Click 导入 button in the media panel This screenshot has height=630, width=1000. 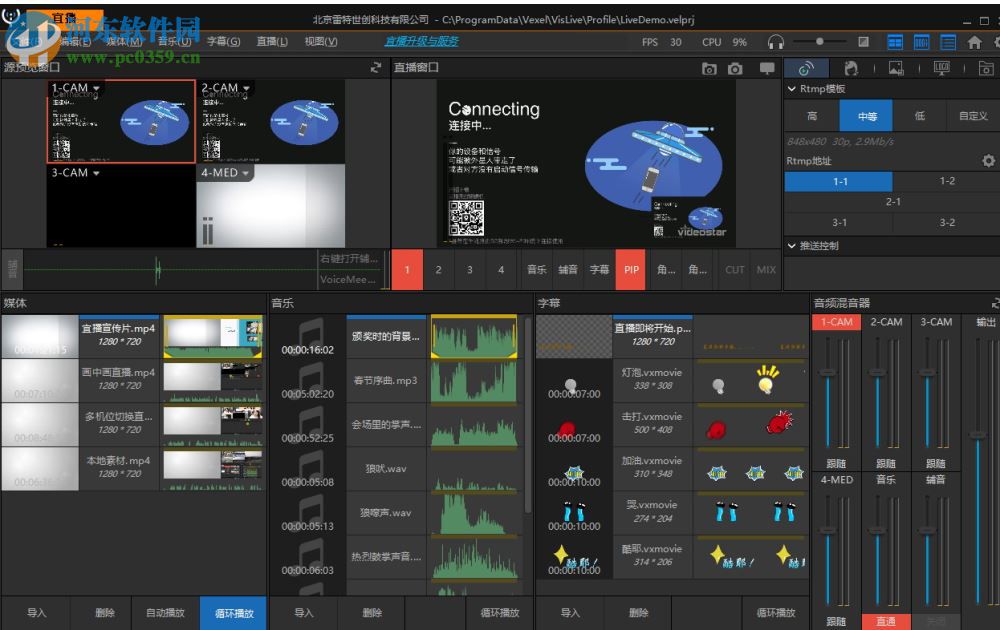coord(36,613)
